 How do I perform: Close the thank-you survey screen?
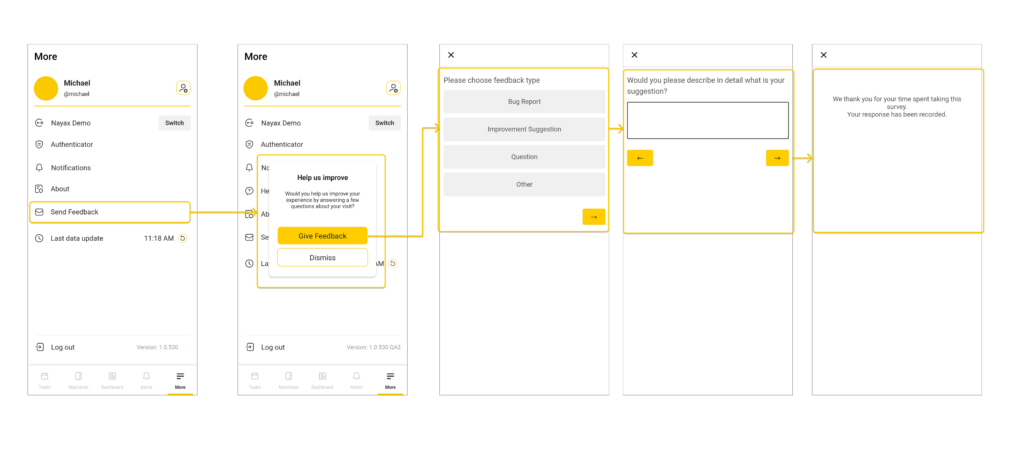(824, 56)
